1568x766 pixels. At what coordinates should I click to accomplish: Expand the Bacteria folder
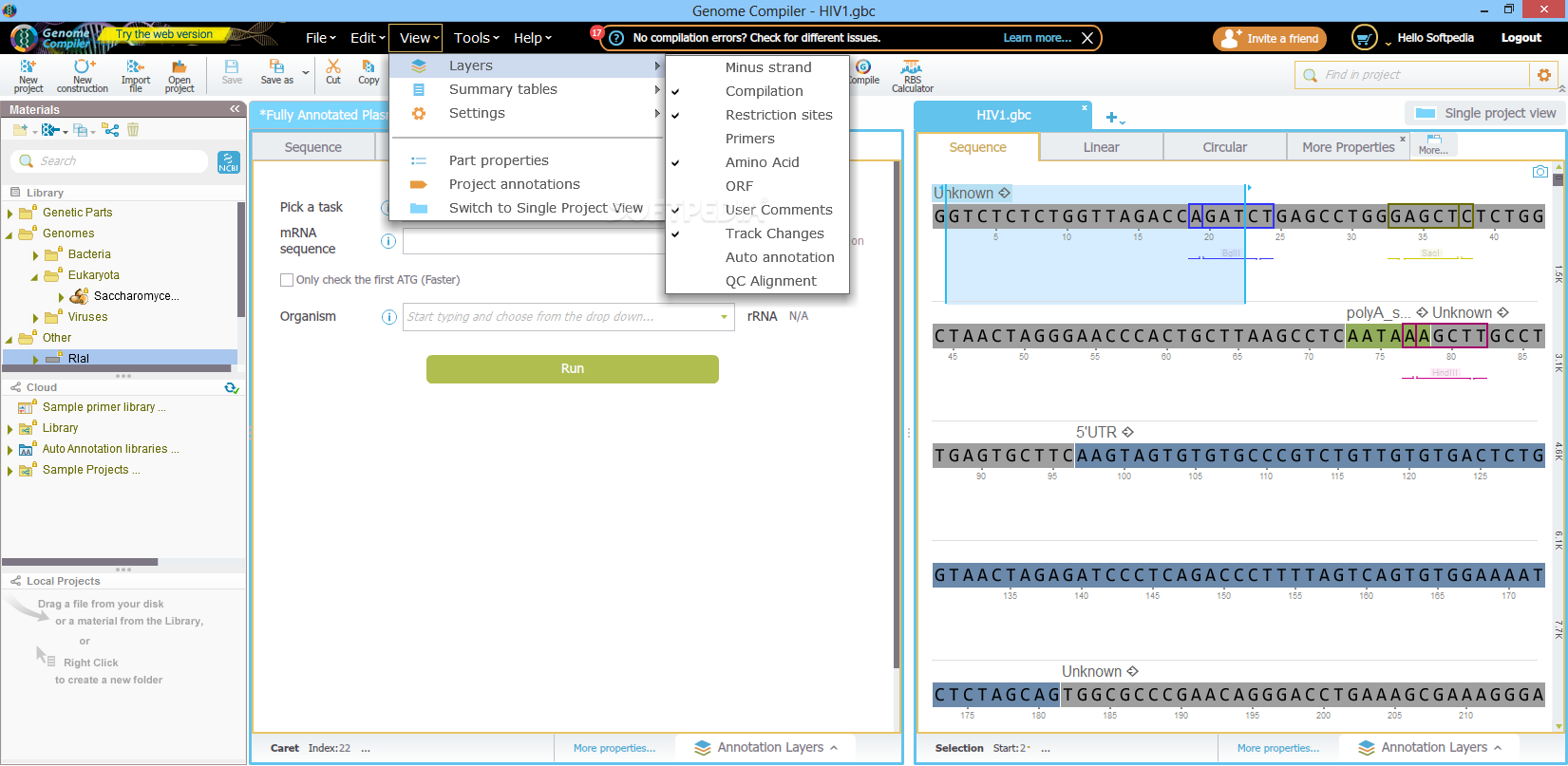click(36, 255)
